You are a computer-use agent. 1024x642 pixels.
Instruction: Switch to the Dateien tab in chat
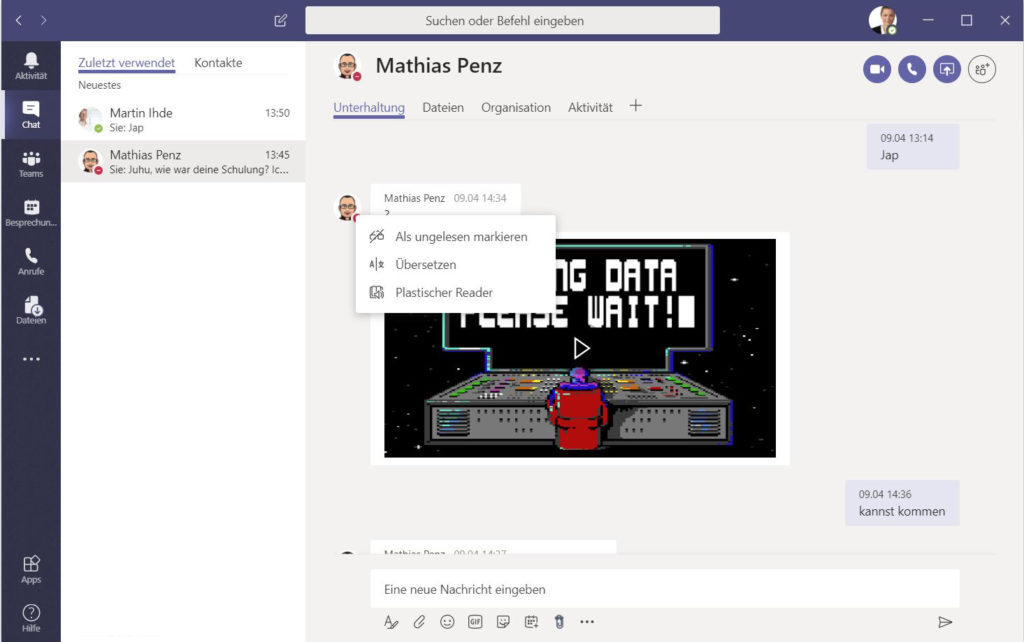coord(443,108)
